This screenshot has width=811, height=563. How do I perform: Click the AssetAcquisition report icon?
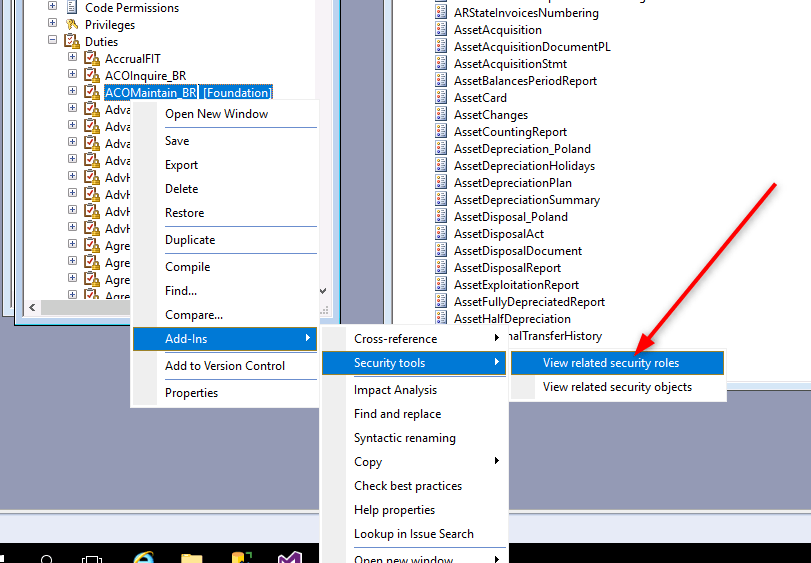442,30
